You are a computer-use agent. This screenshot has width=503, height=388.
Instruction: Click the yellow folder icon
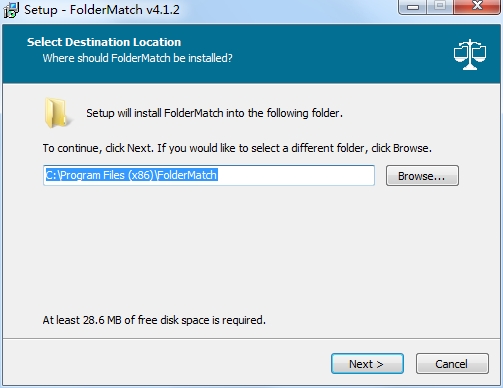tap(57, 113)
